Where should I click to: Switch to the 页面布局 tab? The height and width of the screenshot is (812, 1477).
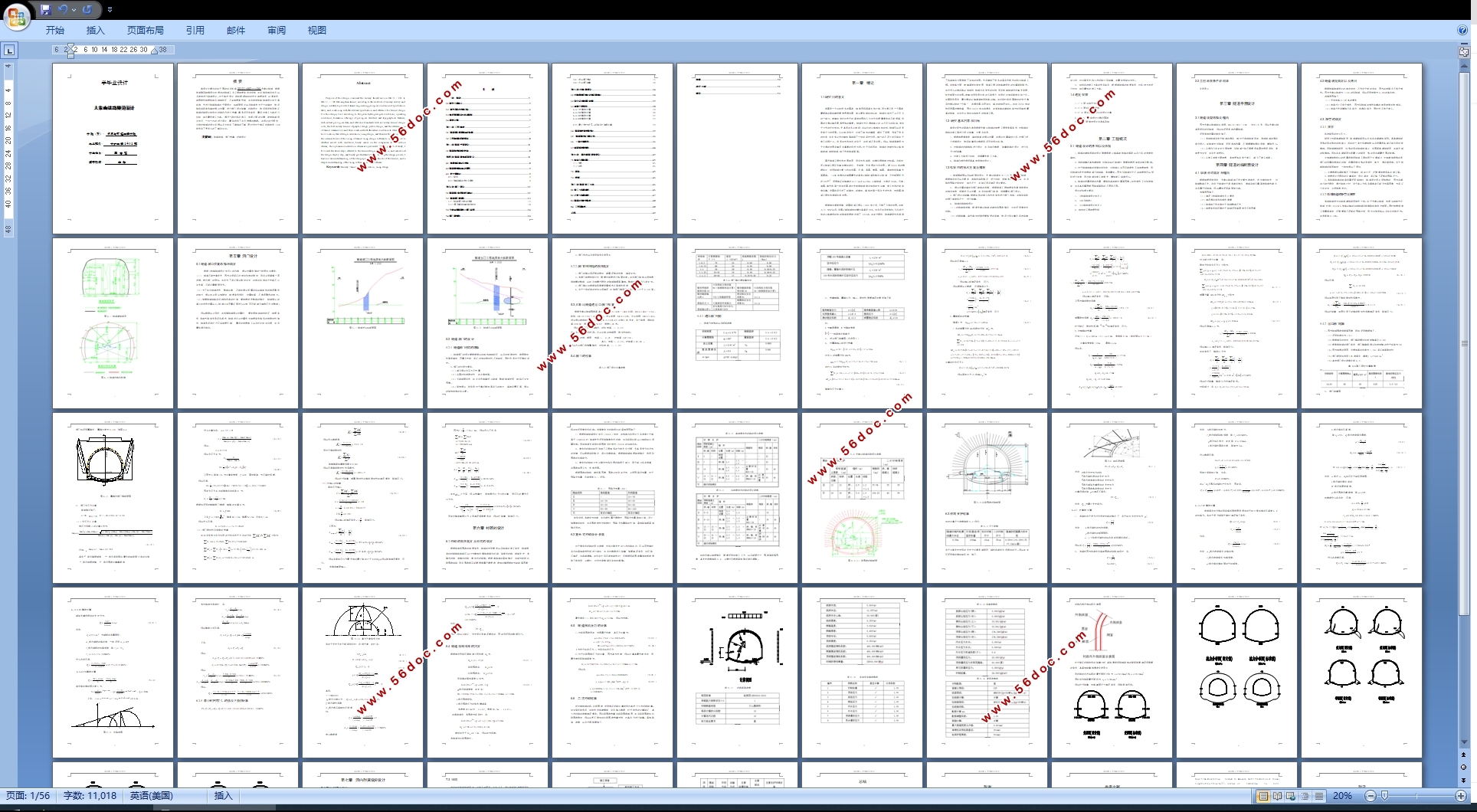(x=146, y=31)
